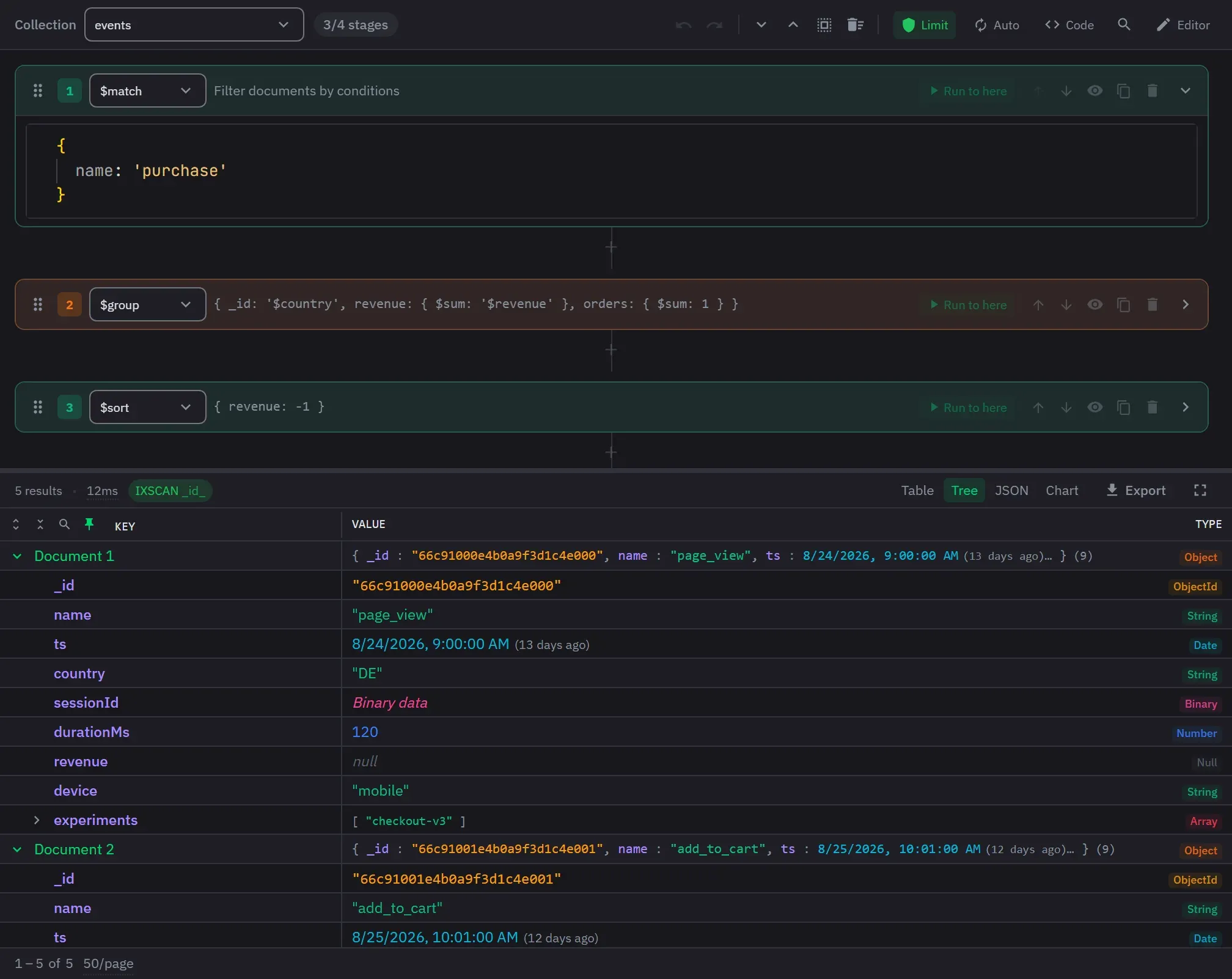Collapse all stages chevron-down icon

pos(761,25)
